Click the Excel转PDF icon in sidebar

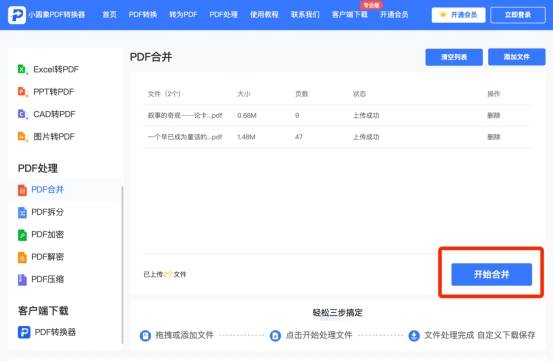pos(22,69)
